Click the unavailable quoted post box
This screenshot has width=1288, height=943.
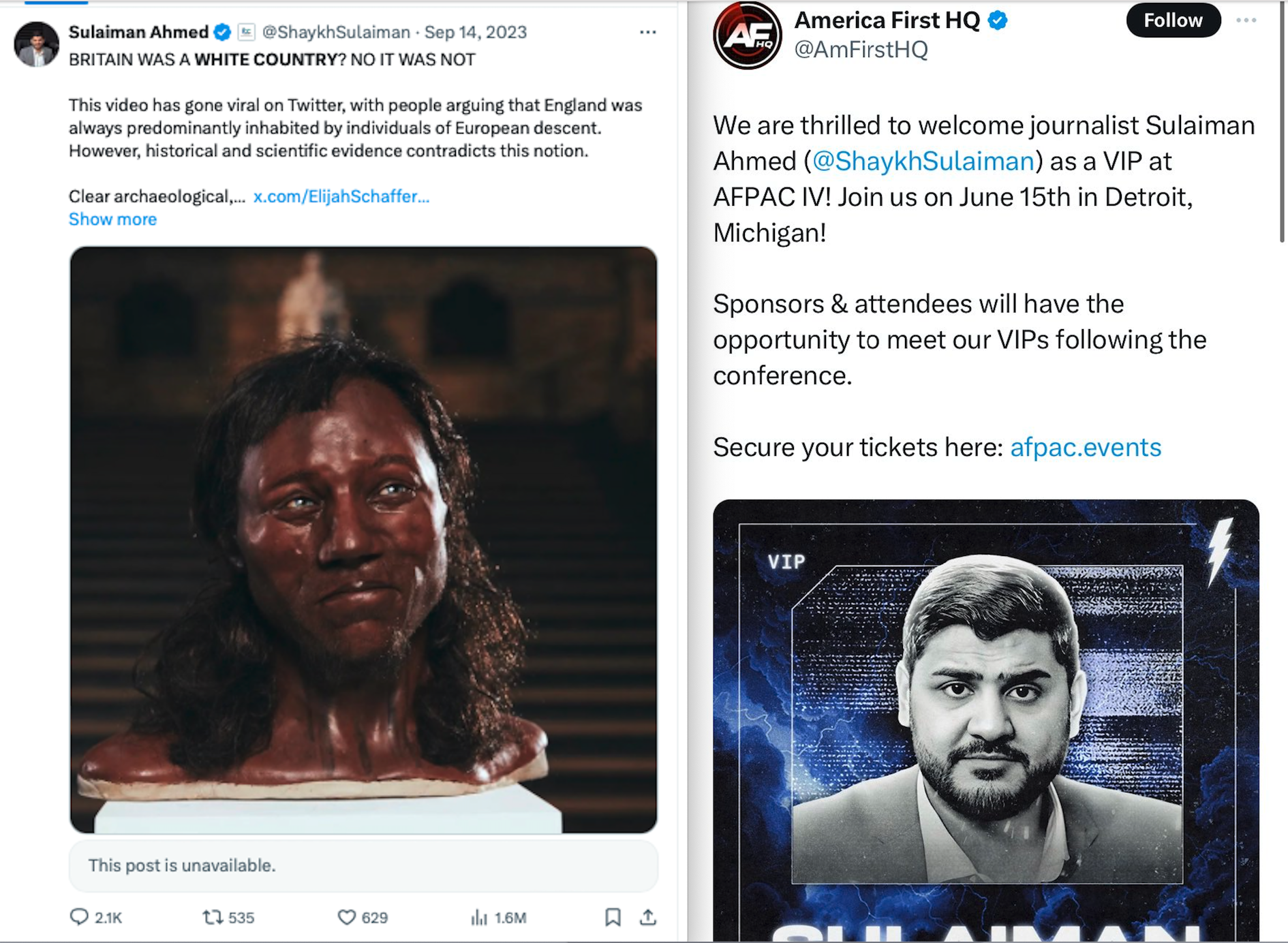click(363, 865)
